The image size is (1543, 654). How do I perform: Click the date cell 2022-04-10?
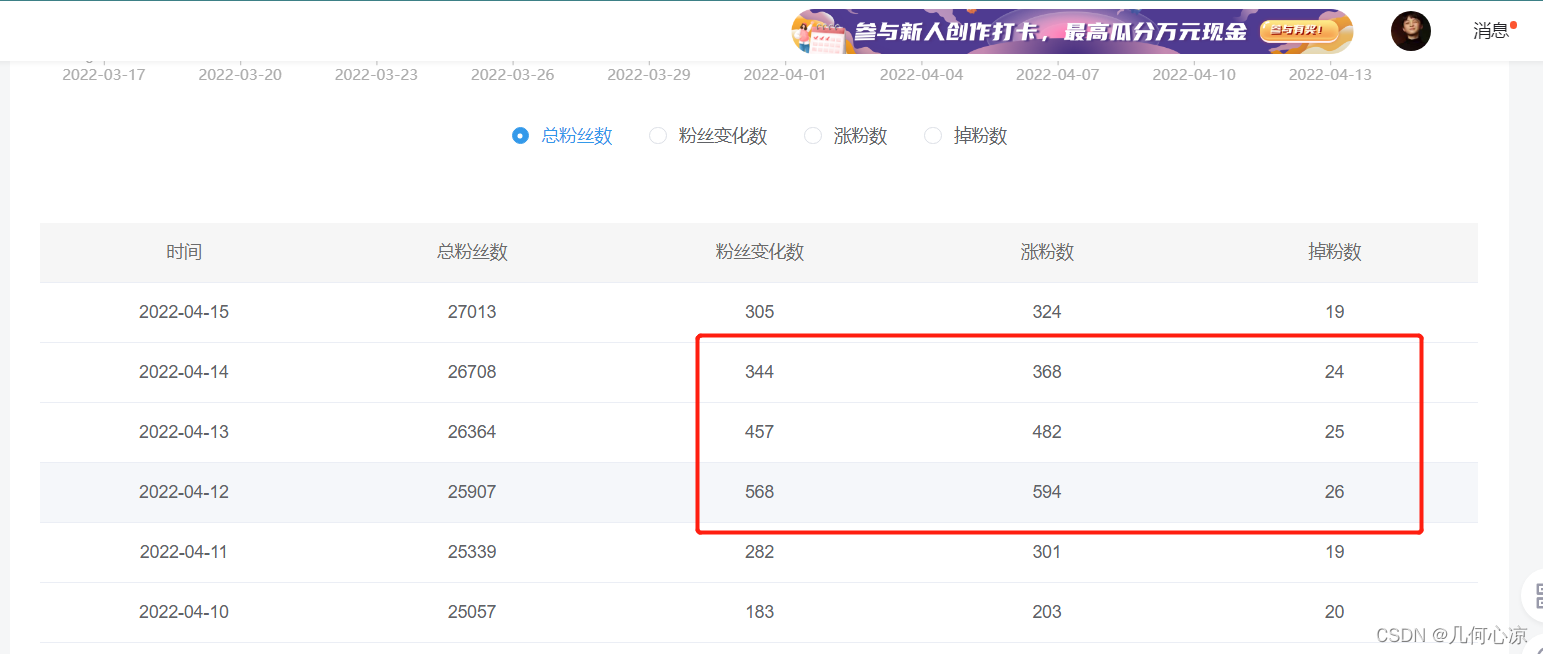184,612
